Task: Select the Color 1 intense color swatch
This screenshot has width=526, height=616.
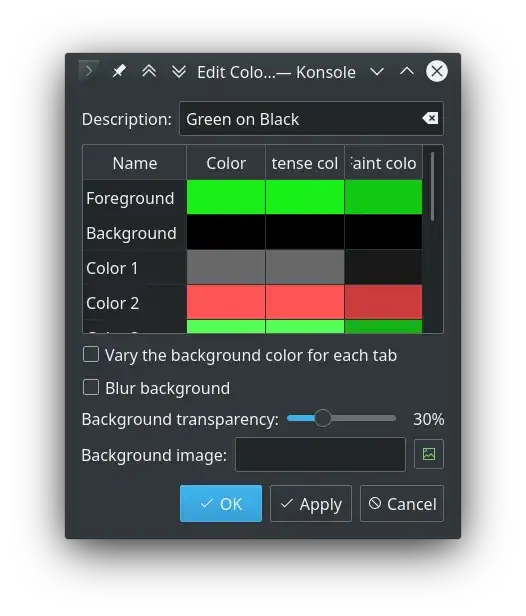Action: click(x=305, y=267)
